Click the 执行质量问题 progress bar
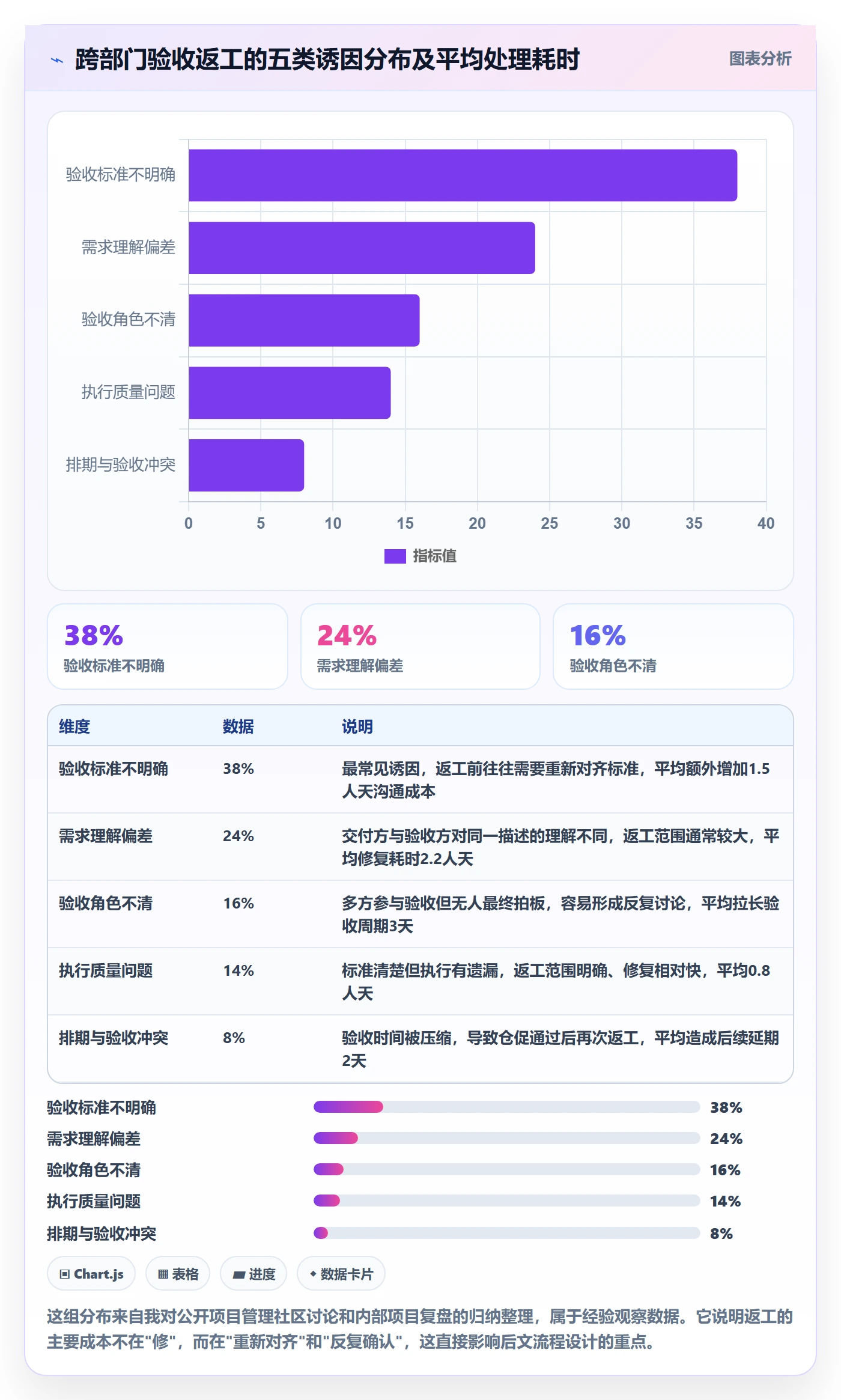 506,1201
